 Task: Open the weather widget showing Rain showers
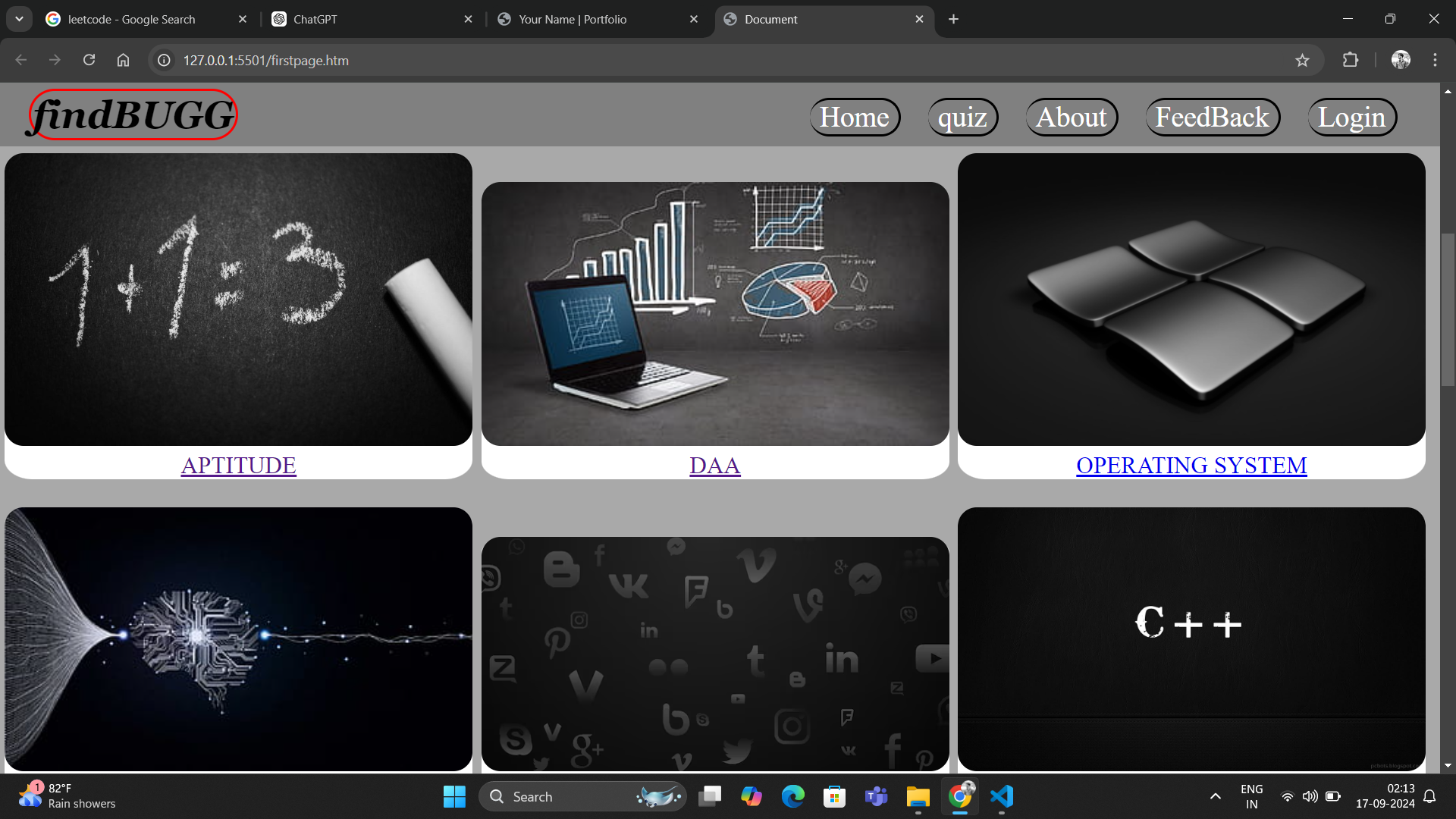68,796
